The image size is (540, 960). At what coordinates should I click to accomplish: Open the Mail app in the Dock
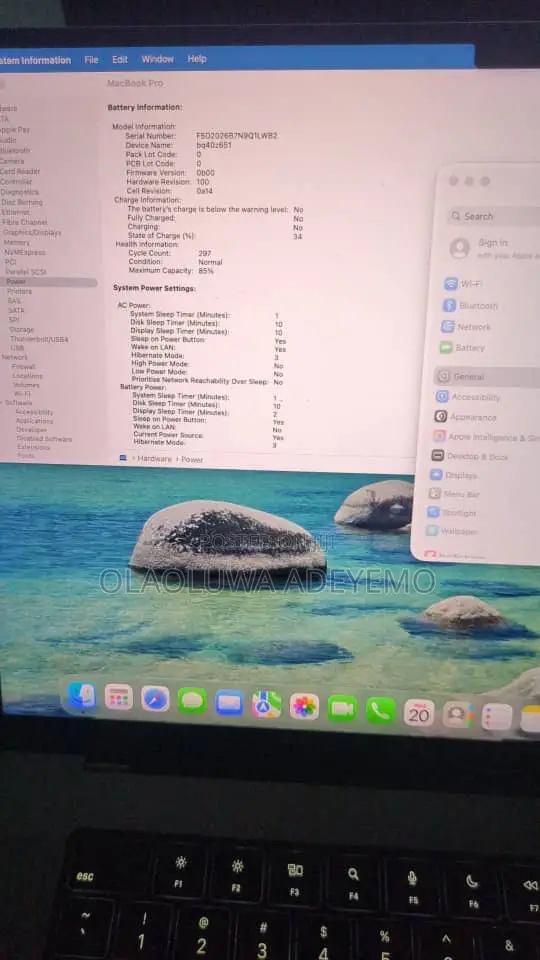(x=230, y=702)
